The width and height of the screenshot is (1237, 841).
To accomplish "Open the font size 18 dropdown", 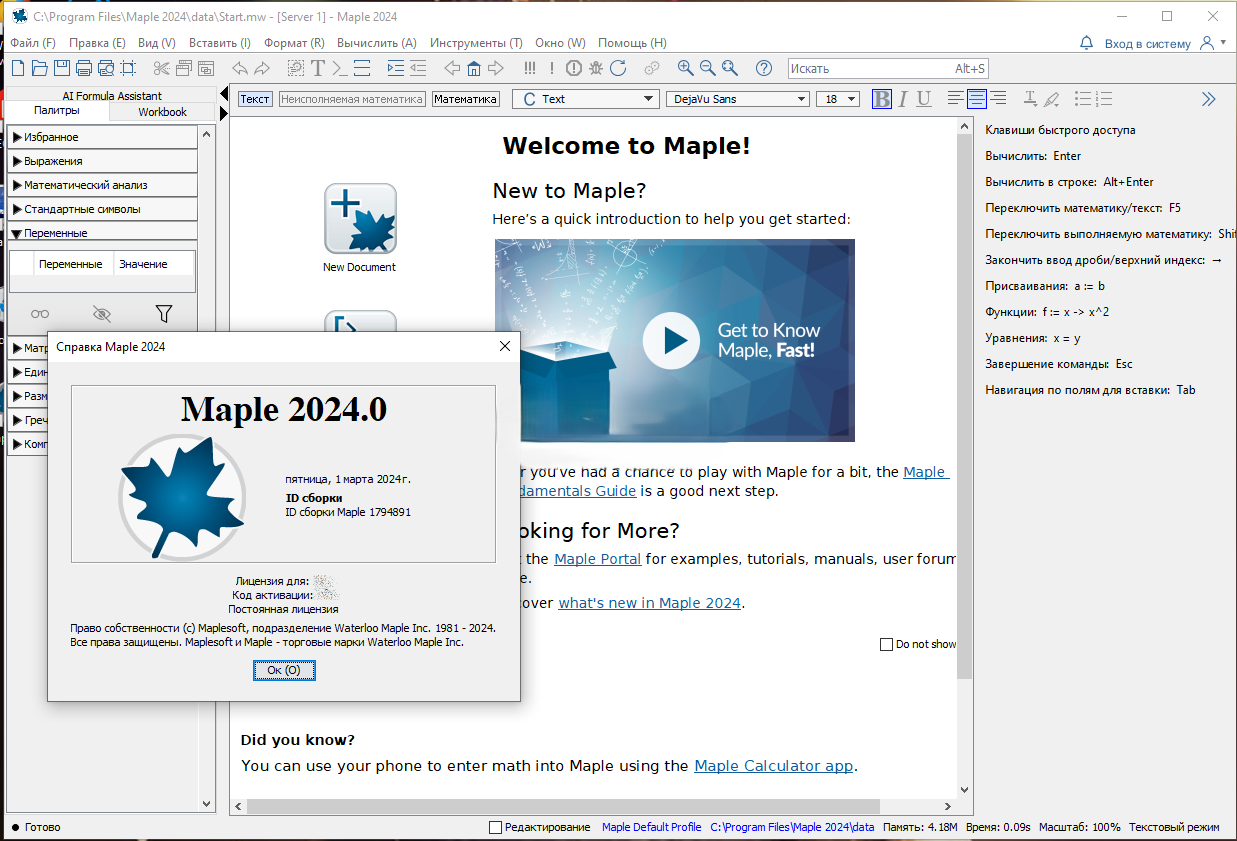I will (x=838, y=99).
